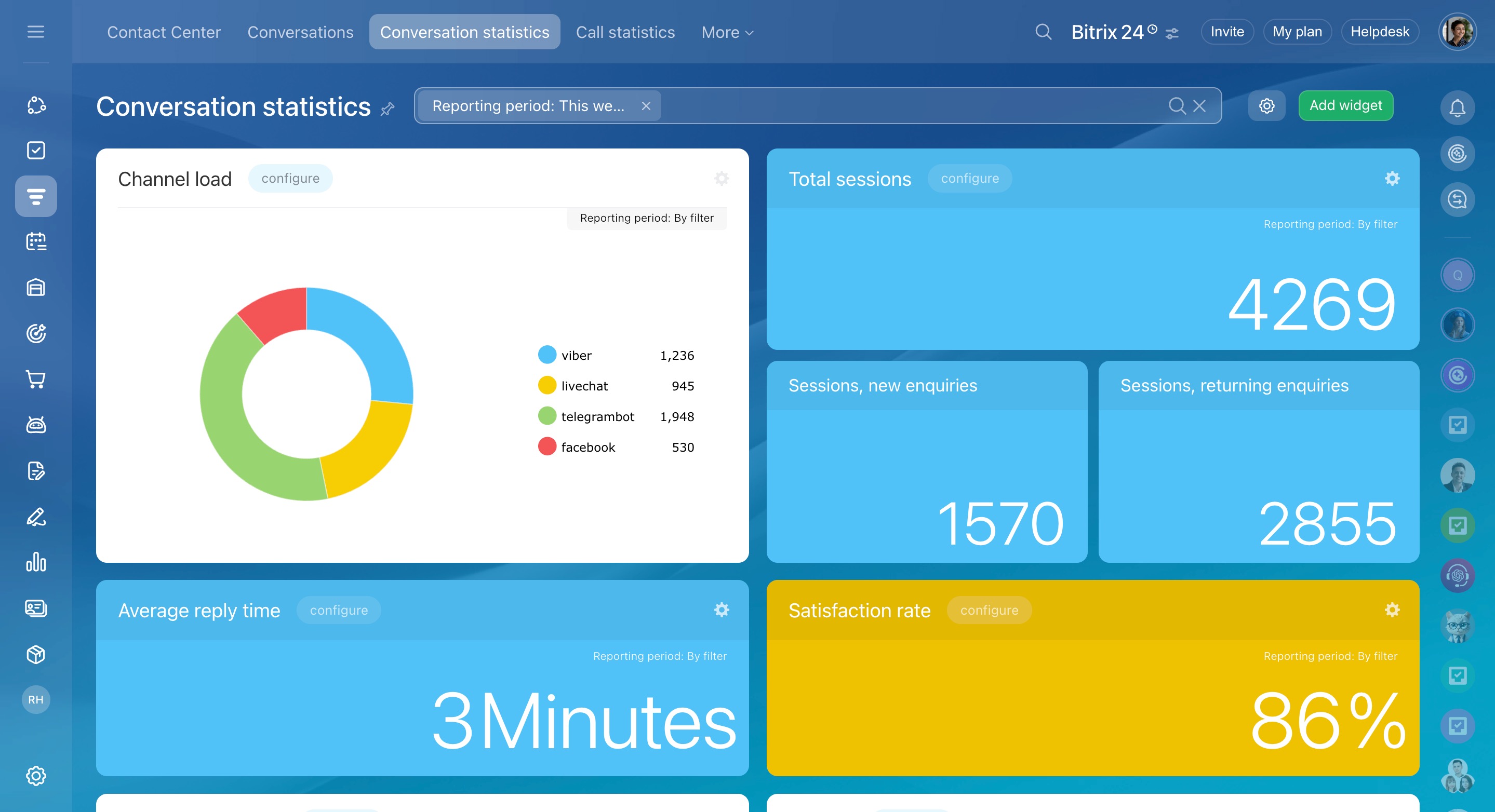Click configure next to Satisfaction rate
The height and width of the screenshot is (812, 1495).
tap(989, 610)
